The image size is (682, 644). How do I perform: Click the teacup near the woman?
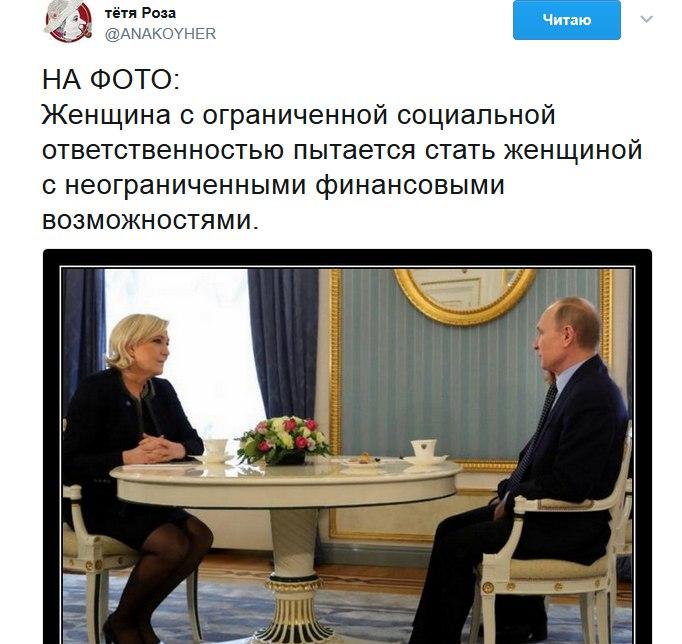pyautogui.click(x=216, y=450)
